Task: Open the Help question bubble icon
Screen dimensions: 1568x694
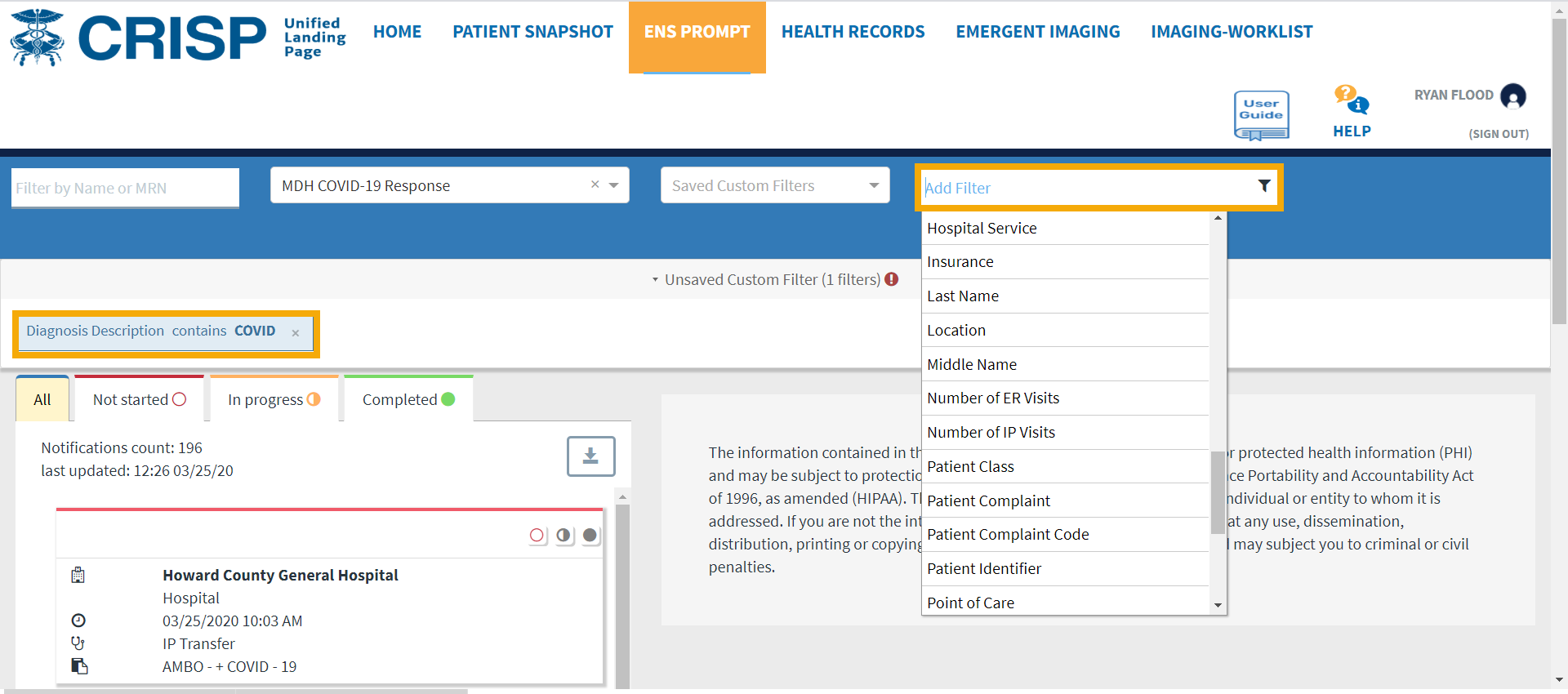Action: coord(1352,99)
